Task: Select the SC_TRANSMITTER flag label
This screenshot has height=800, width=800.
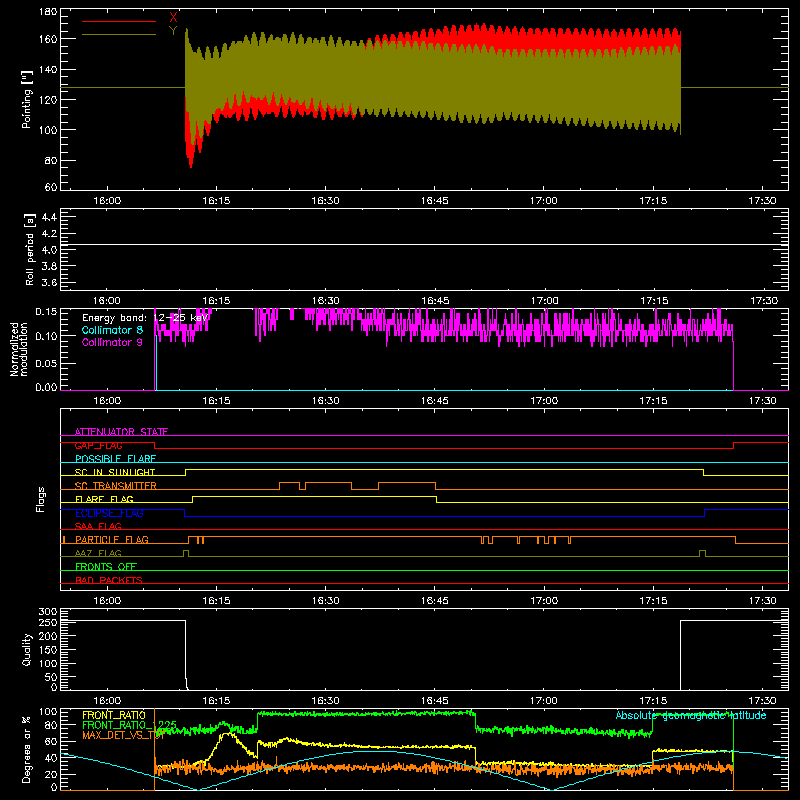Action: pos(116,486)
